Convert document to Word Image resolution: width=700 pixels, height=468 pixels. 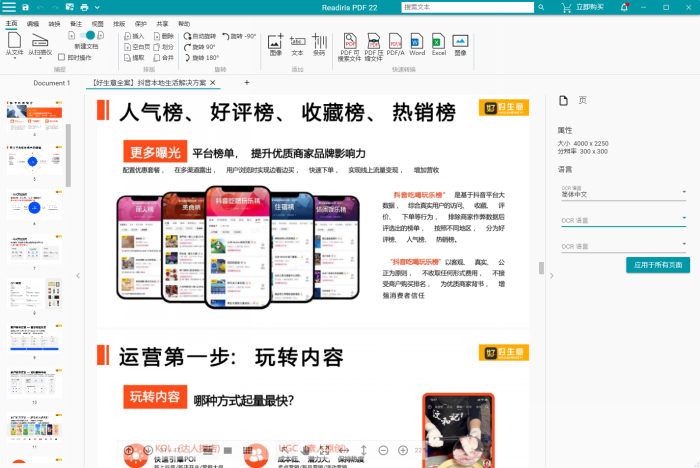pos(417,44)
